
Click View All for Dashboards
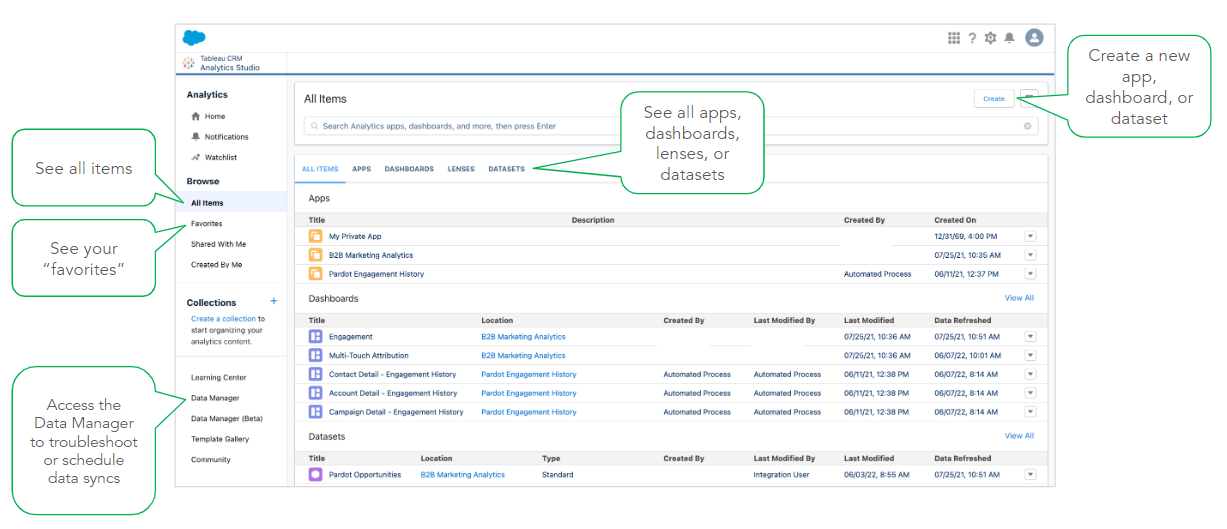1019,298
